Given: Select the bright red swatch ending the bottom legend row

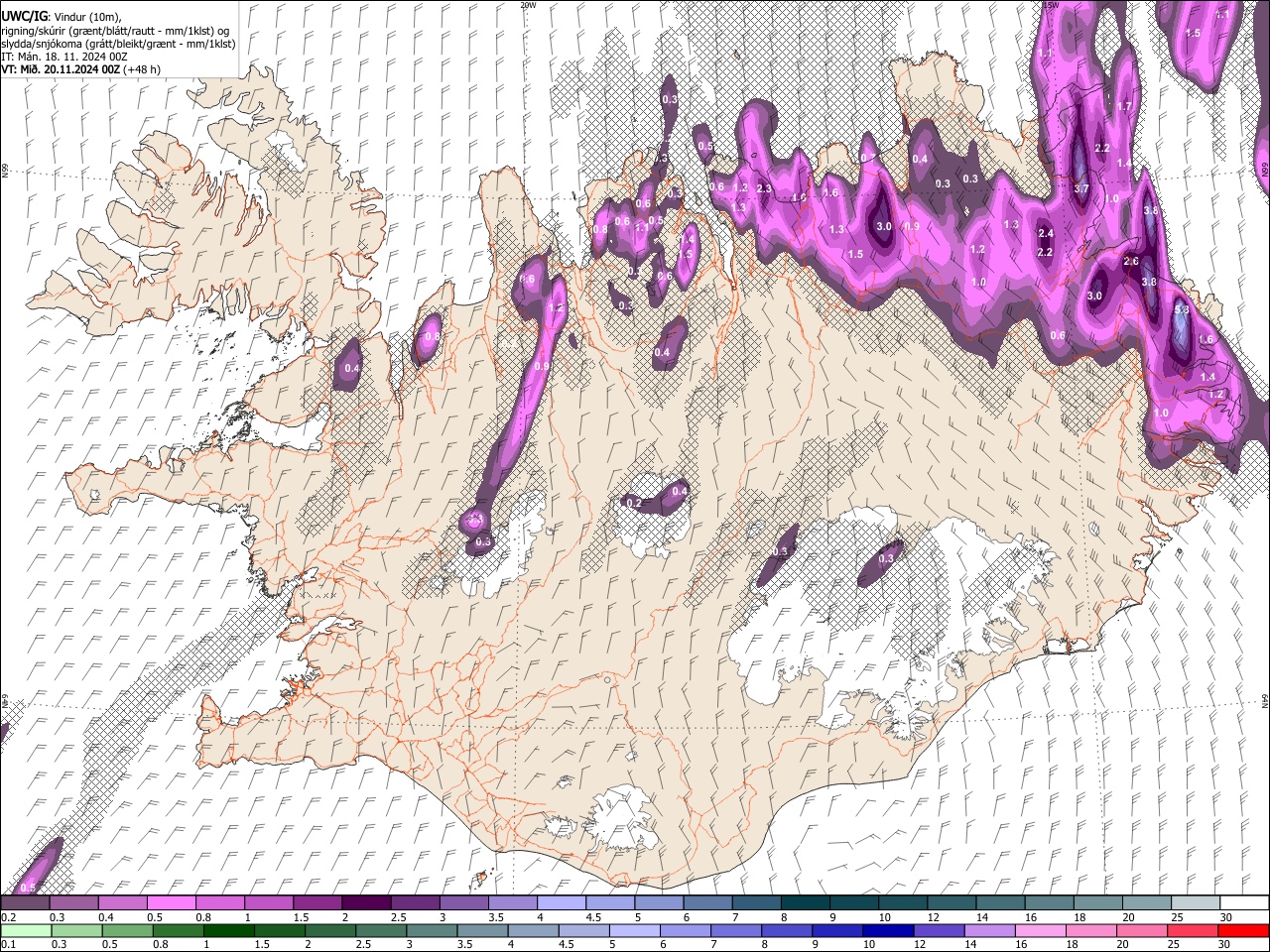Looking at the screenshot, I should pyautogui.click(x=1243, y=930).
